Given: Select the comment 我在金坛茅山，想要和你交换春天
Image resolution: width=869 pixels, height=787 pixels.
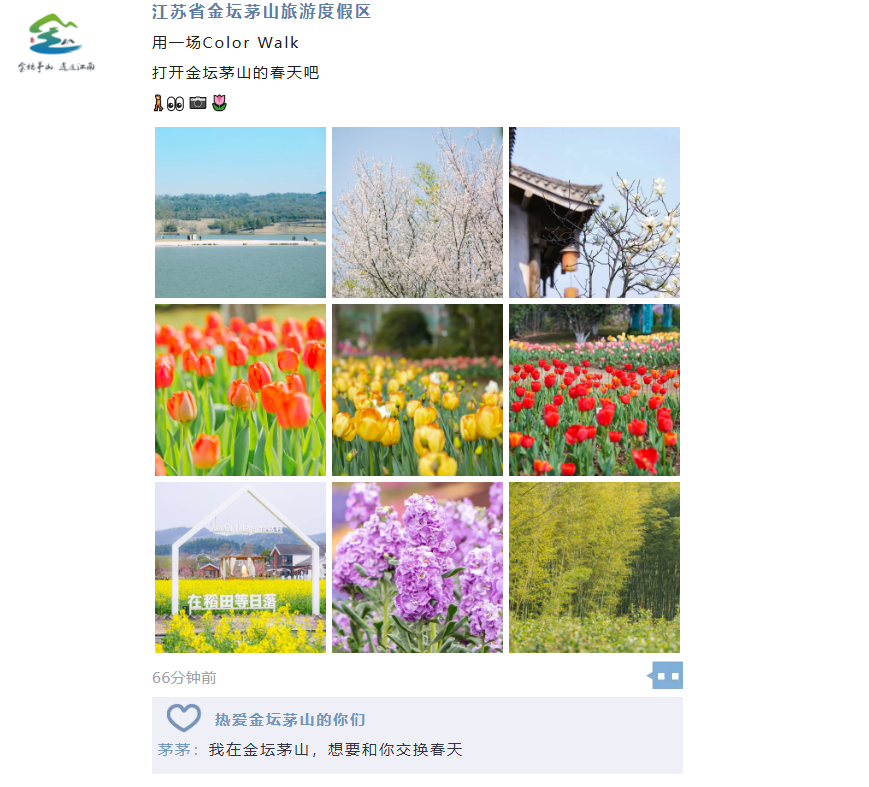Looking at the screenshot, I should (335, 749).
